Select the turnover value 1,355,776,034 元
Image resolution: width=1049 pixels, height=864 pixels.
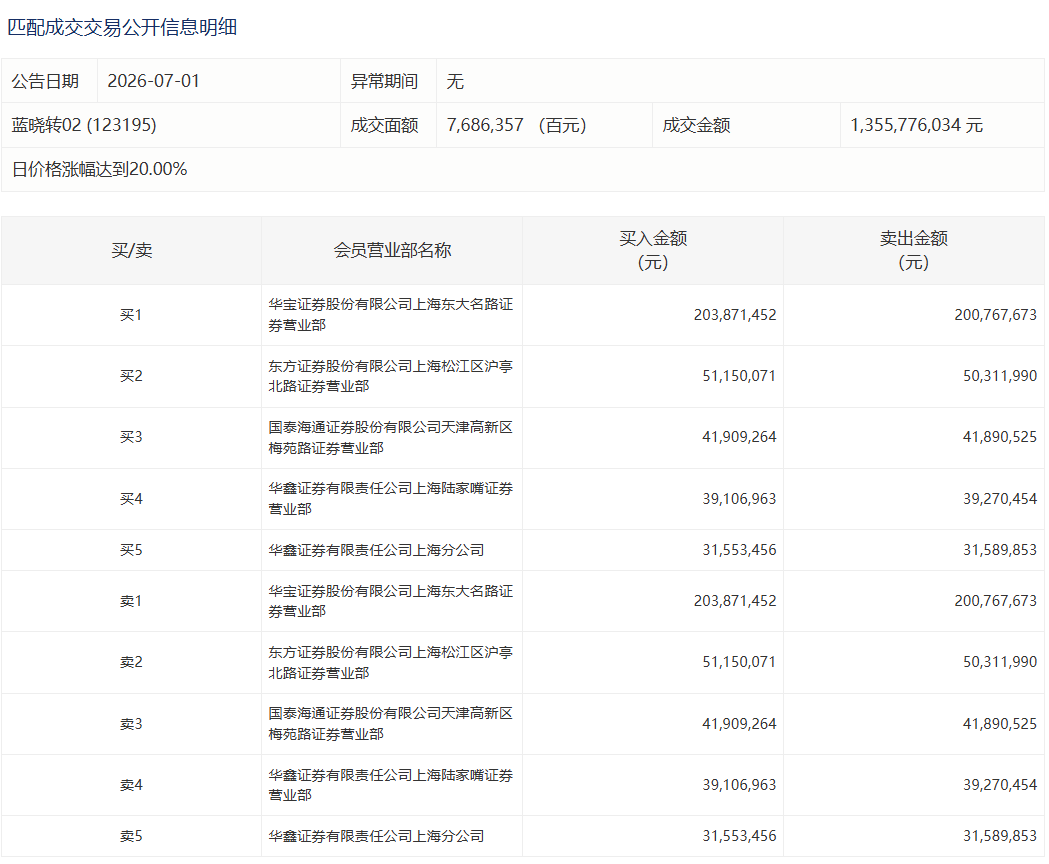click(917, 125)
